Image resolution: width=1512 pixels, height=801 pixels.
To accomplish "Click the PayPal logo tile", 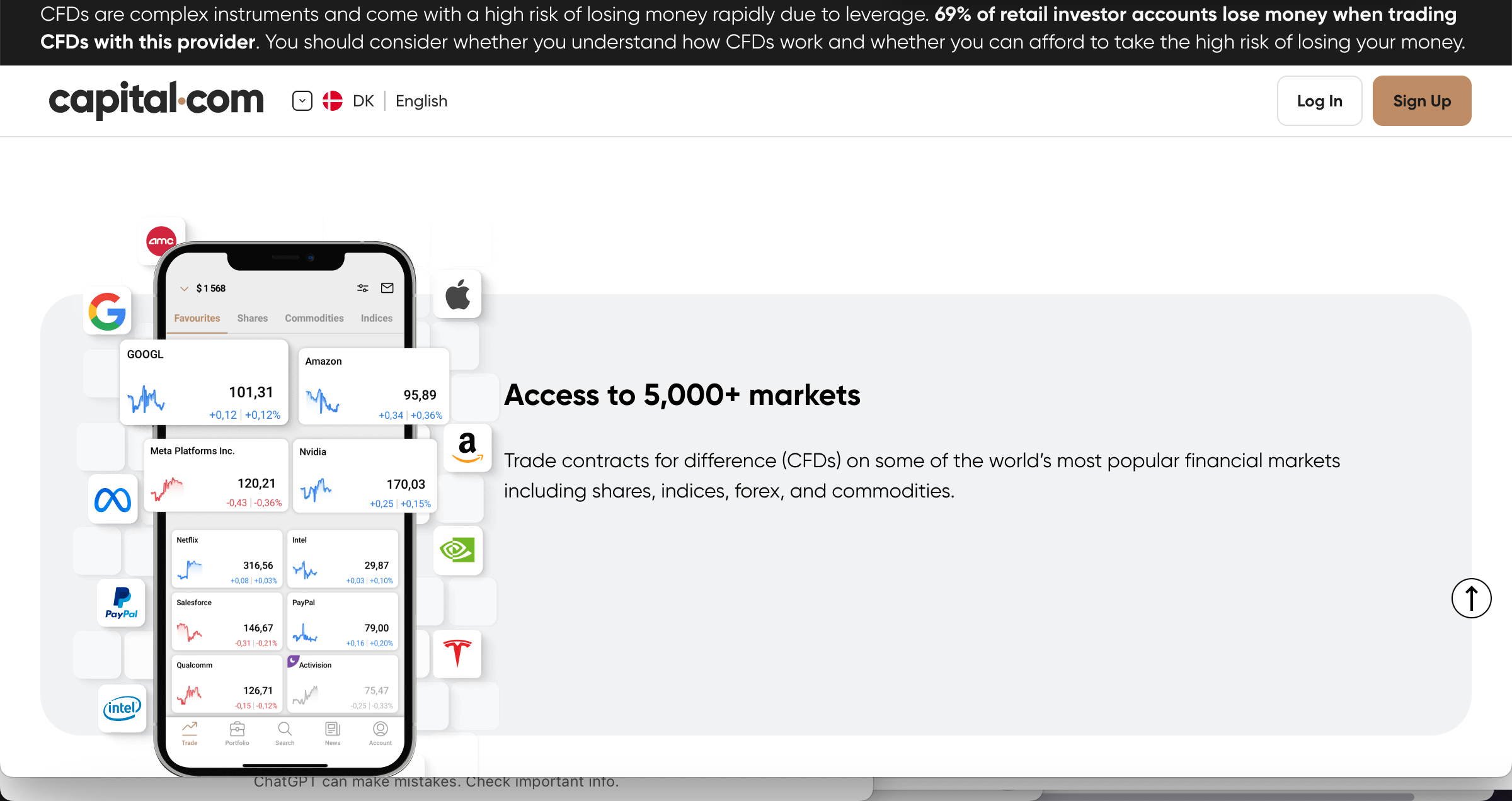I will [x=121, y=603].
